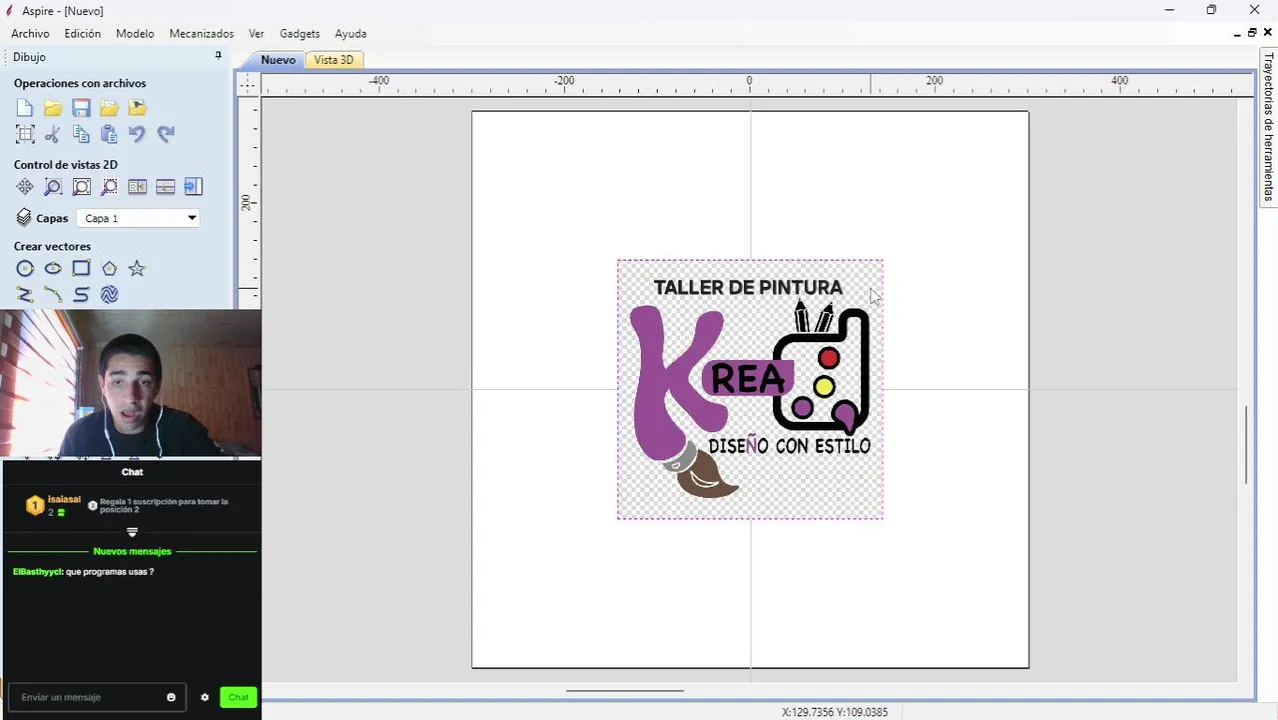Image resolution: width=1278 pixels, height=720 pixels.
Task: Click the Import vectors folder icon
Action: click(x=109, y=108)
